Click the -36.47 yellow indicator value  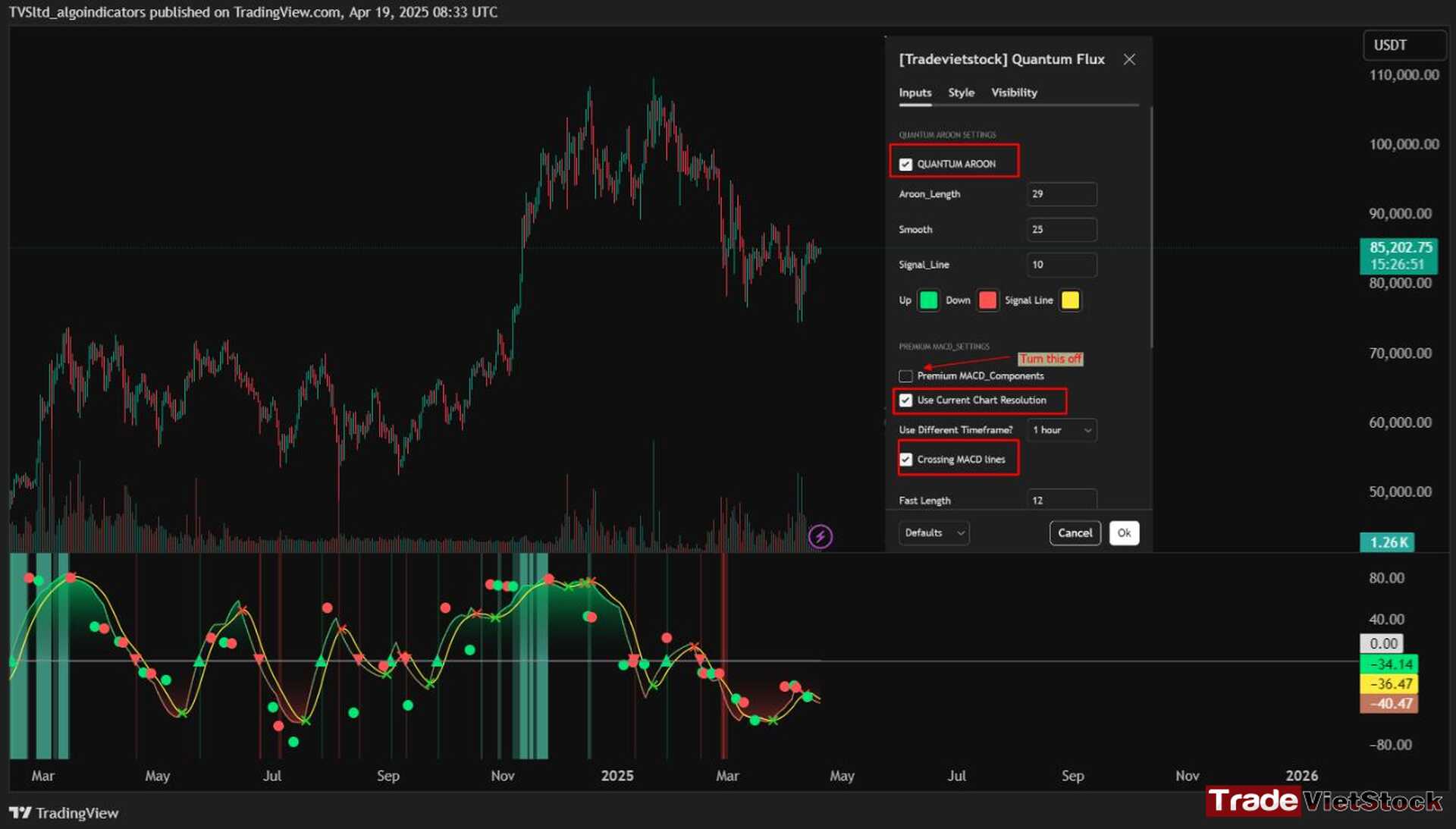pyautogui.click(x=1389, y=684)
